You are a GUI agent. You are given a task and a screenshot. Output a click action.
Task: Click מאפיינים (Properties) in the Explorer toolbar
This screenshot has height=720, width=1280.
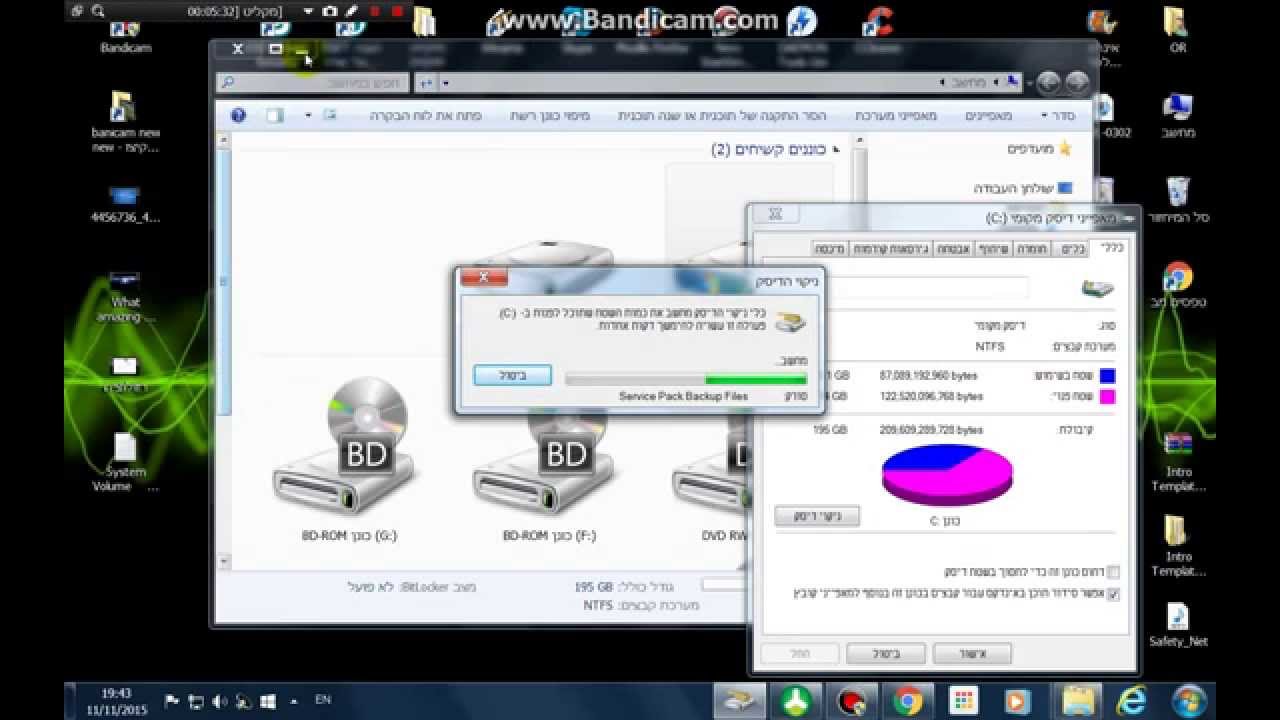tap(989, 116)
